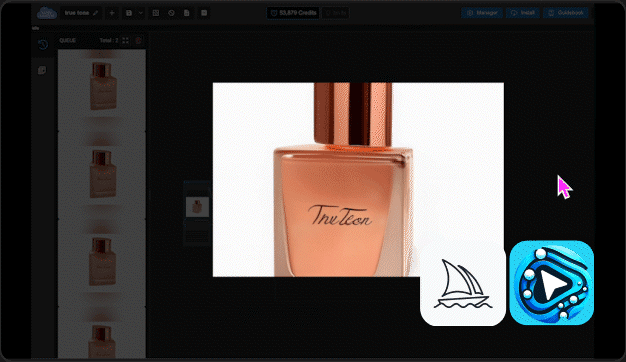Open the Guidebook button
This screenshot has height=362, width=626.
click(x=566, y=13)
